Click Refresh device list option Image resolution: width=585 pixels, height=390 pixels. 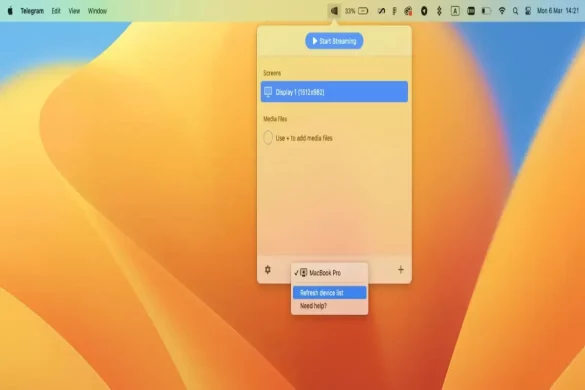[x=329, y=293]
